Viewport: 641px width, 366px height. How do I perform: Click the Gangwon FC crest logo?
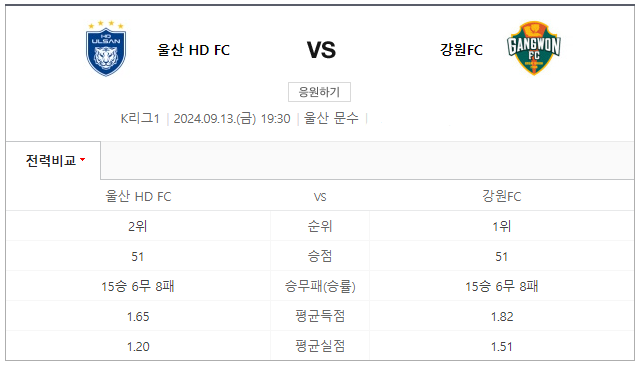click(x=533, y=48)
